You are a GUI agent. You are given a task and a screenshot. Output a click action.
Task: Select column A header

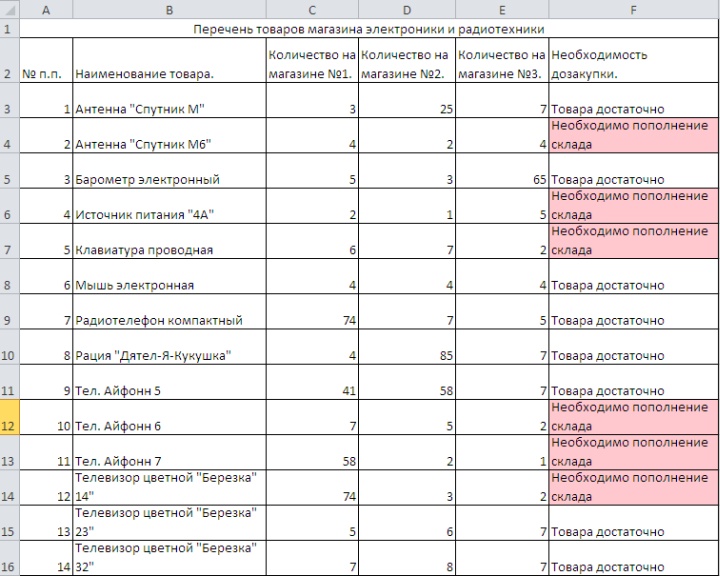[46, 10]
